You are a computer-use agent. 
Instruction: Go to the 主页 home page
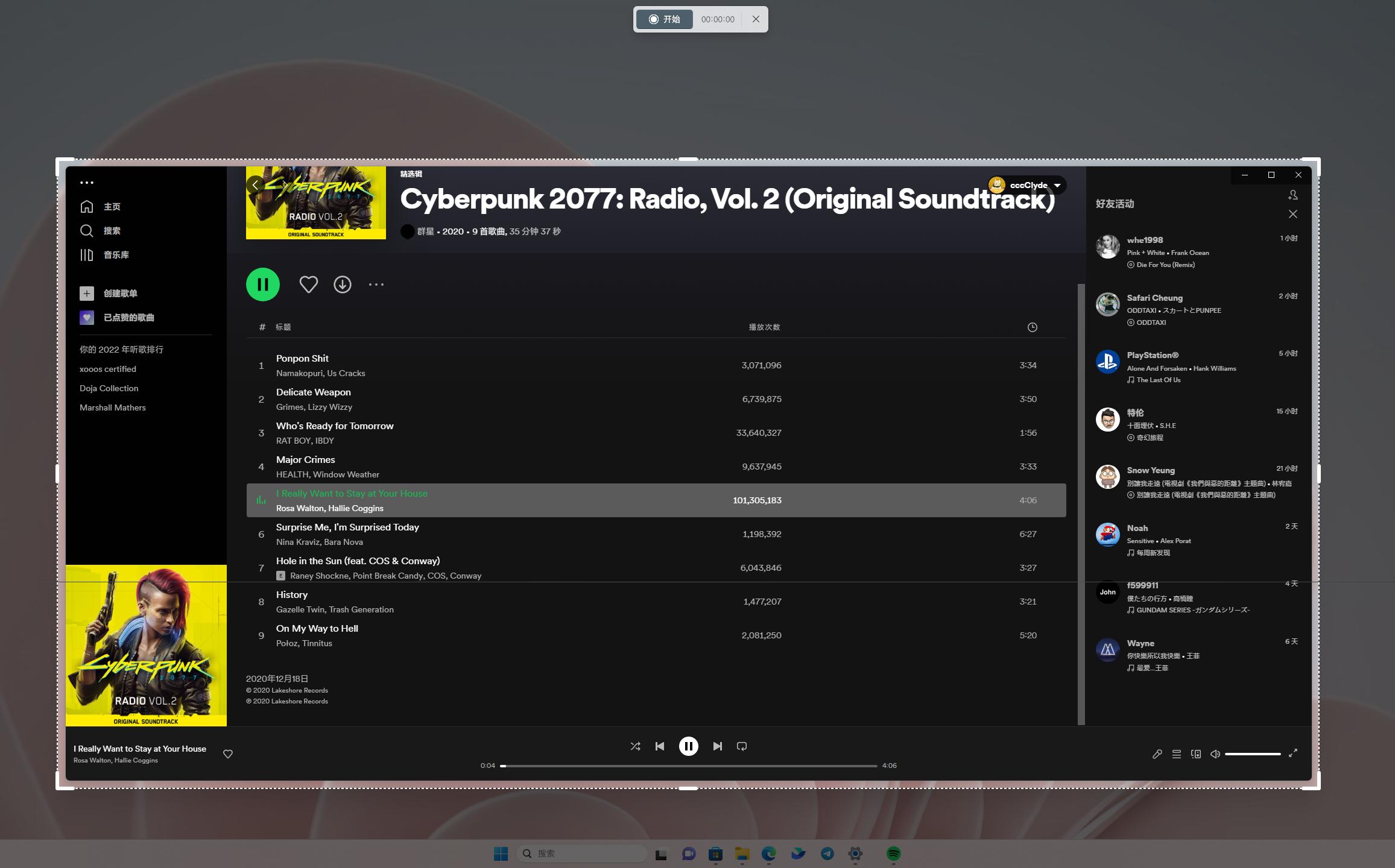tap(100, 207)
